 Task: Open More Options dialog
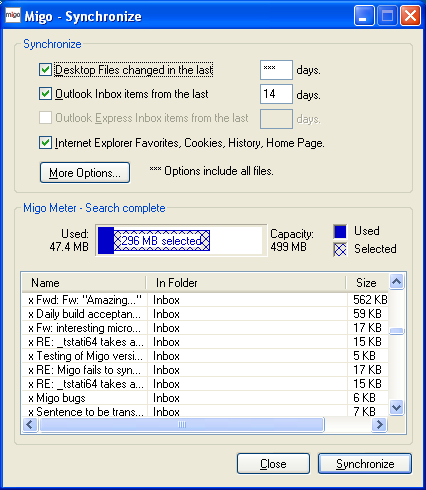click(x=85, y=173)
